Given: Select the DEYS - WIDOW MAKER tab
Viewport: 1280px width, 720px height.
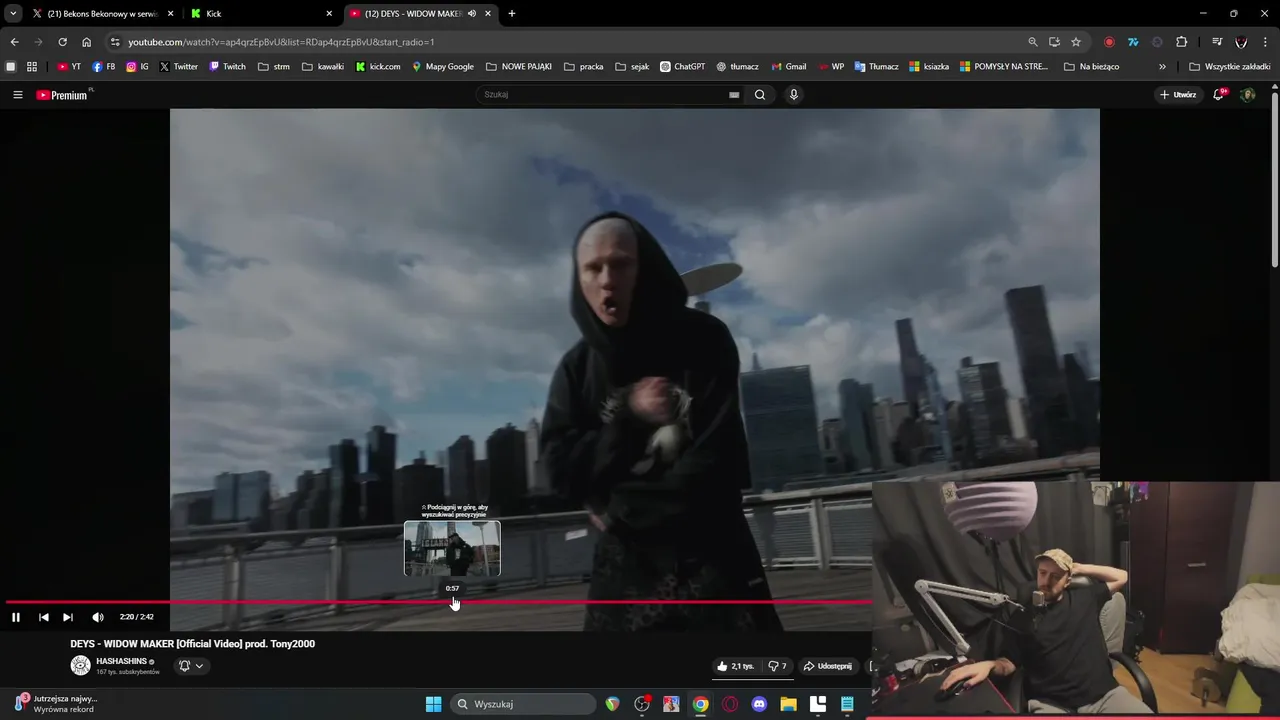Looking at the screenshot, I should tap(412, 14).
